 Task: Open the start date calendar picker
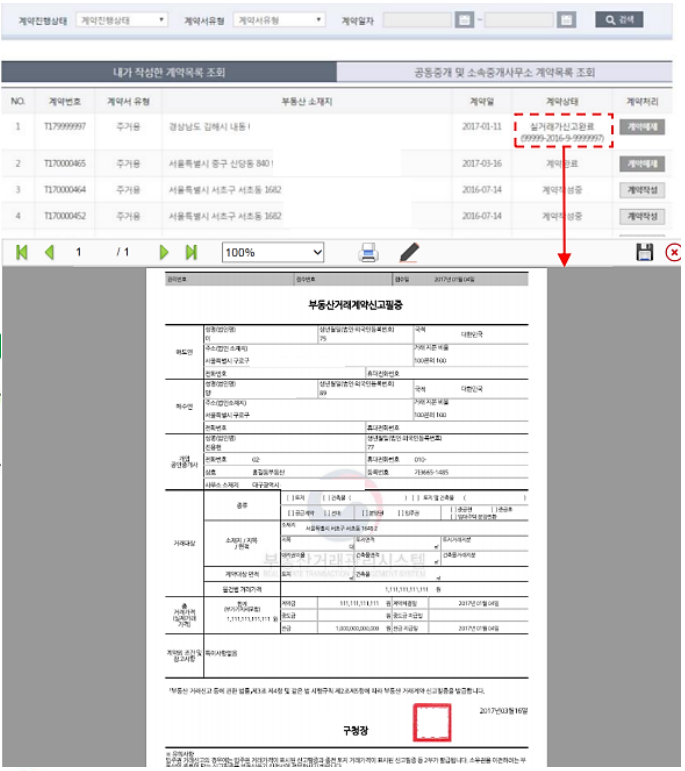(464, 20)
